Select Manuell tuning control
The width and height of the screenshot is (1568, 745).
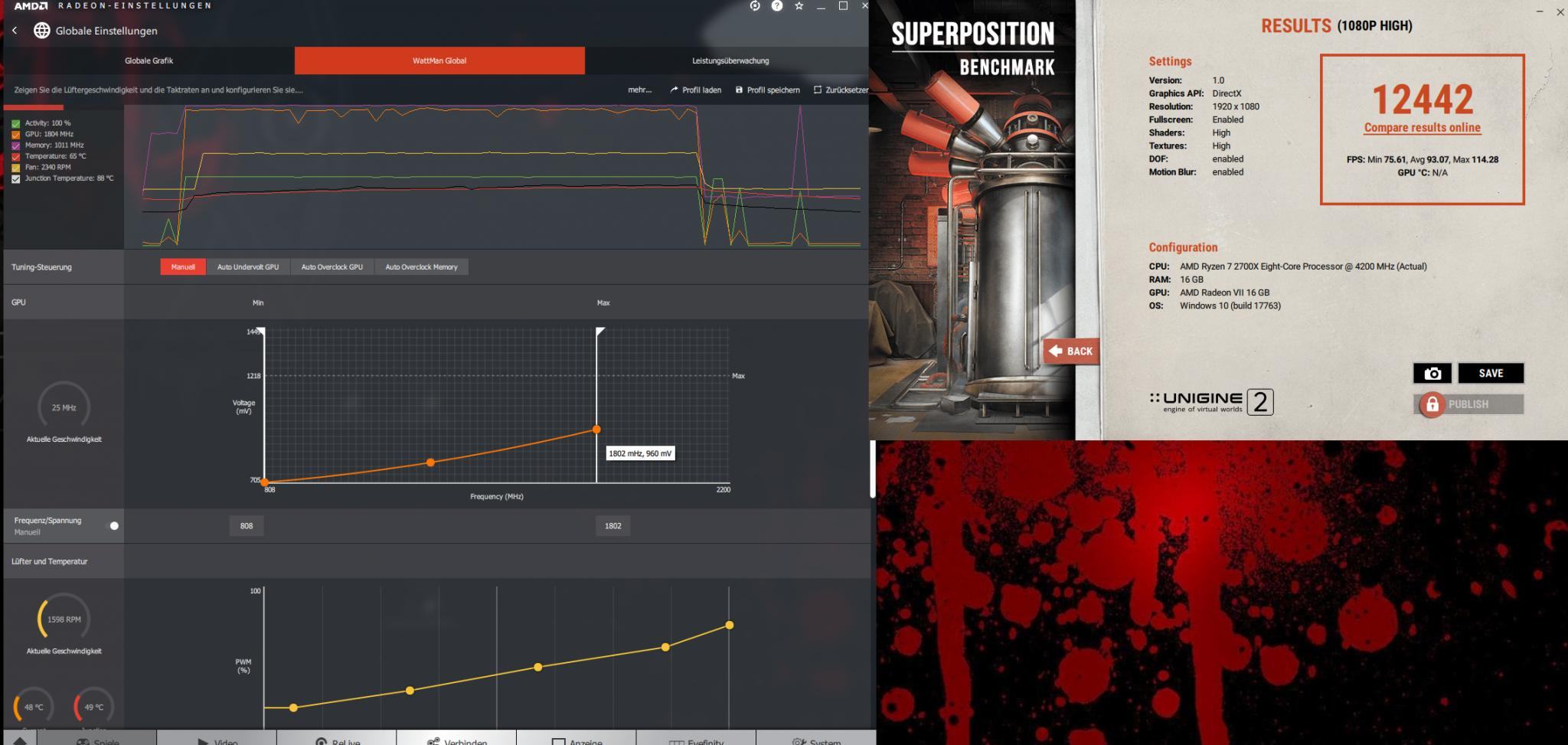tap(183, 267)
